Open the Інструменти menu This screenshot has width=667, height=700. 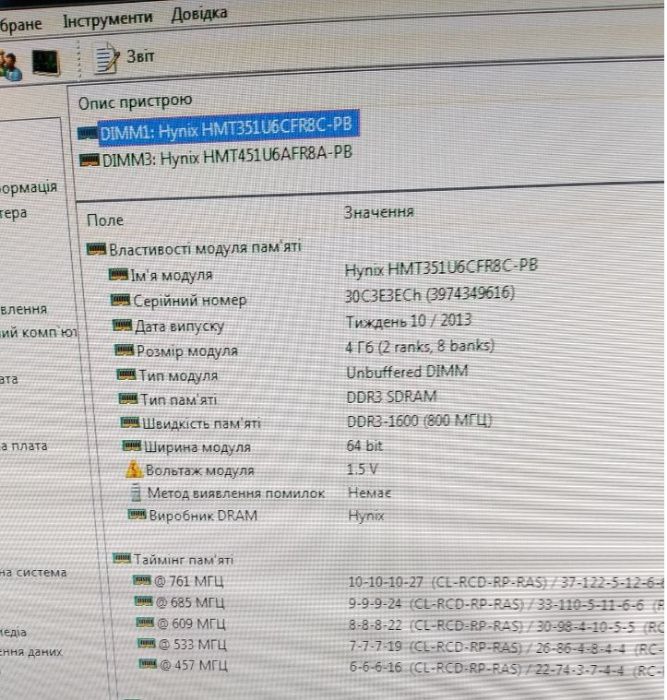(x=108, y=19)
